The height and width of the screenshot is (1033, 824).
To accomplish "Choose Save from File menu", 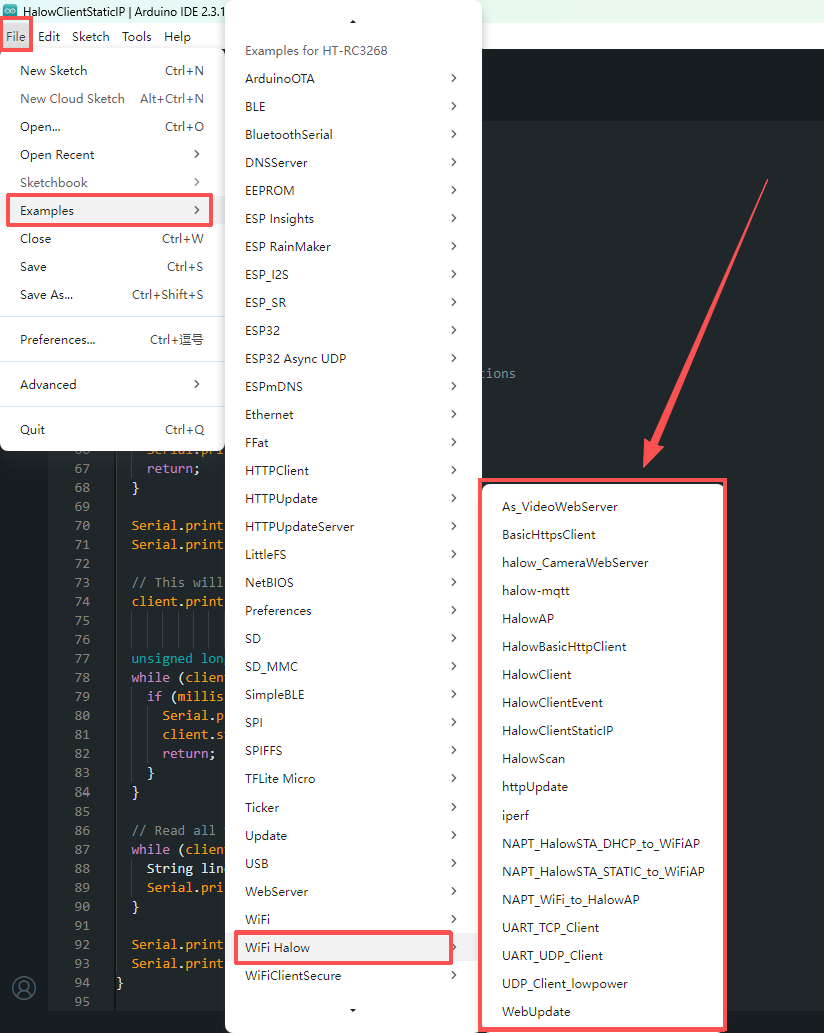I will pyautogui.click(x=112, y=267).
